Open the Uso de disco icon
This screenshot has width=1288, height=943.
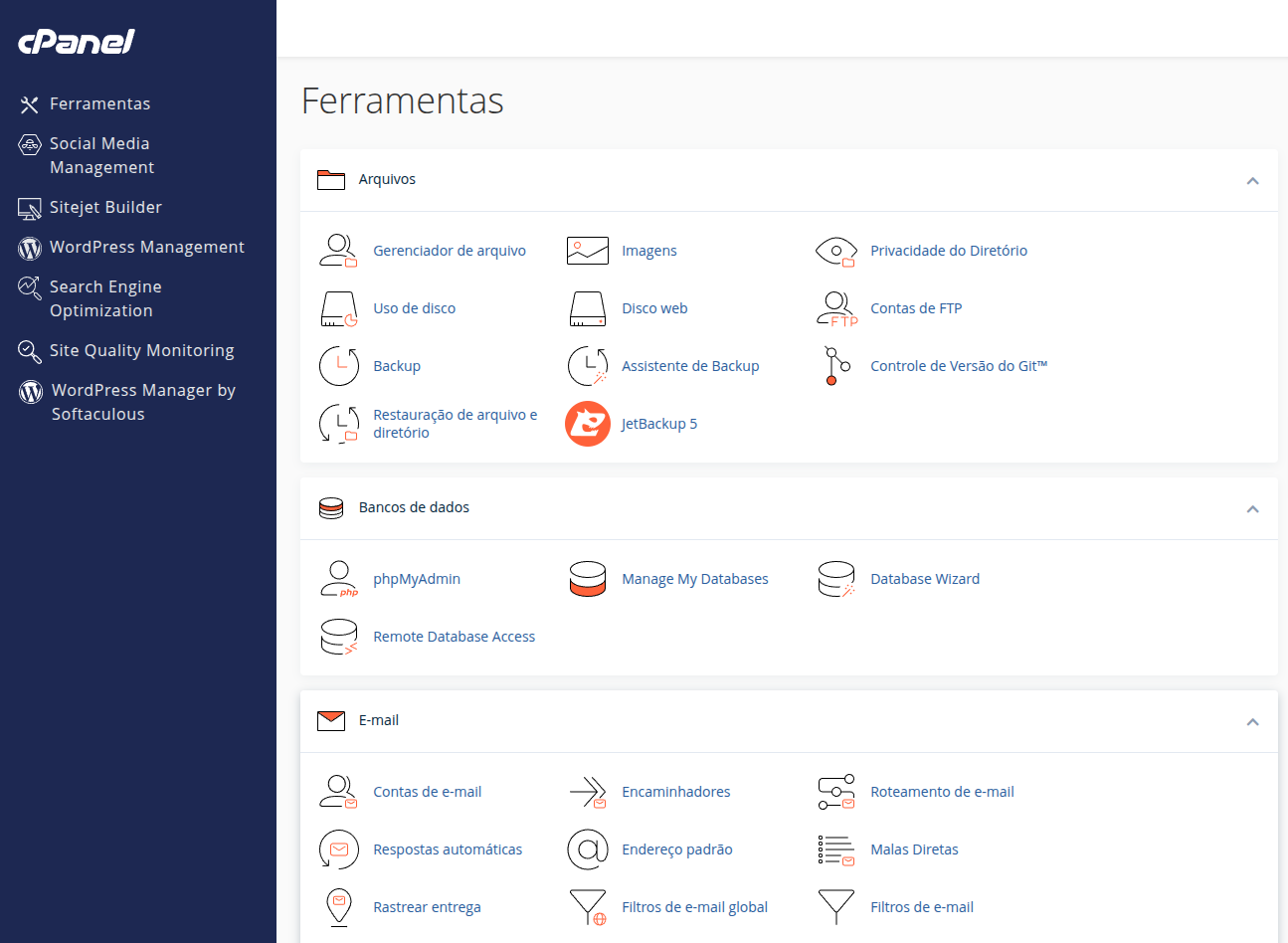pyautogui.click(x=338, y=308)
